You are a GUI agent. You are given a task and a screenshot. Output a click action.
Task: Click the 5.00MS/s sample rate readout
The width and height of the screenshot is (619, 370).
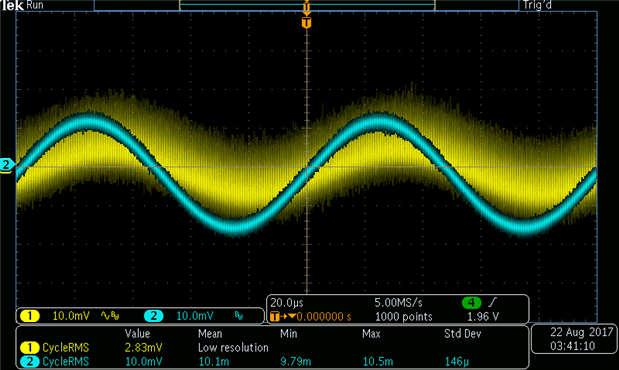(x=398, y=303)
